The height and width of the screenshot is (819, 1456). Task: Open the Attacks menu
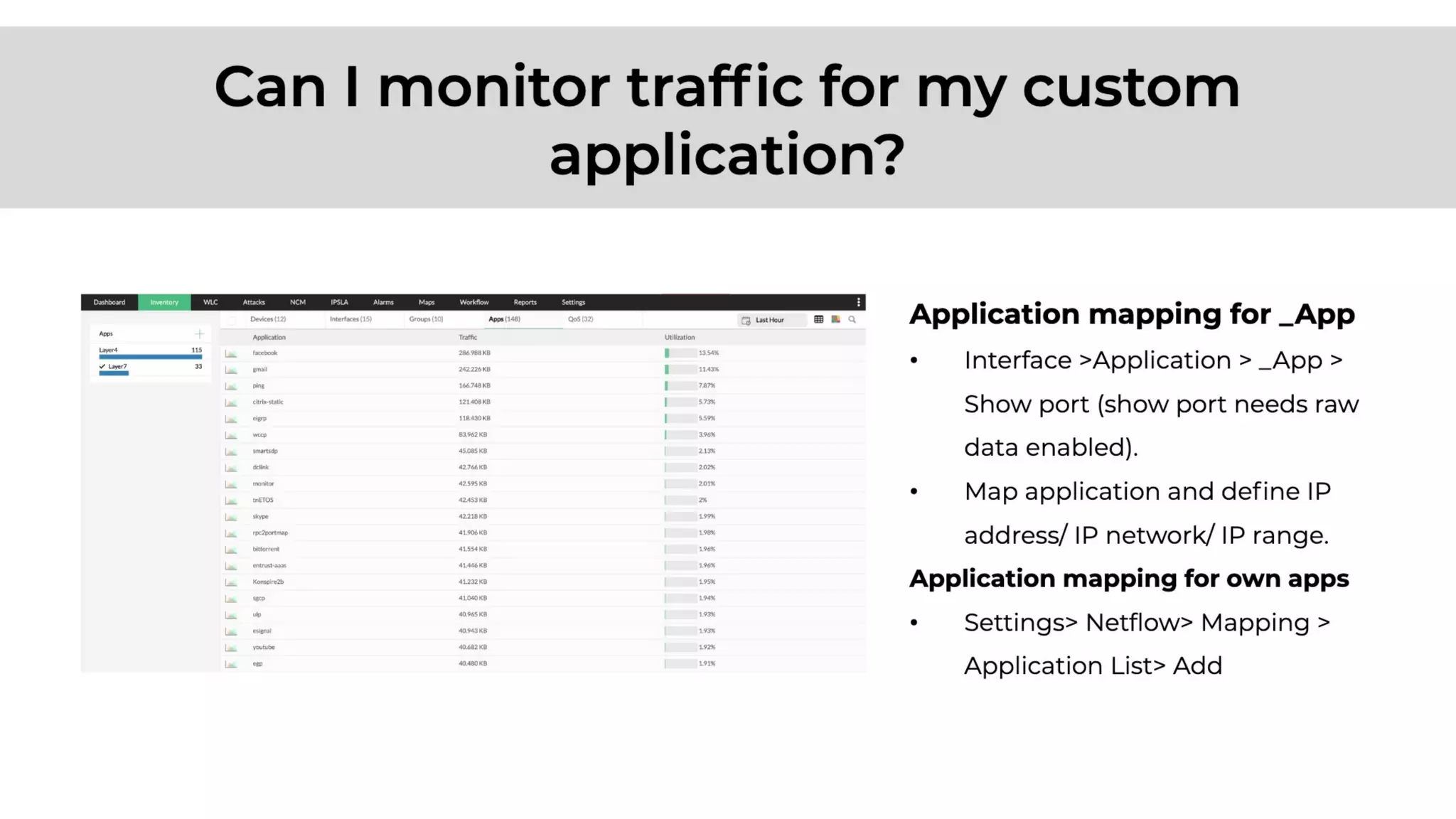pyautogui.click(x=254, y=302)
